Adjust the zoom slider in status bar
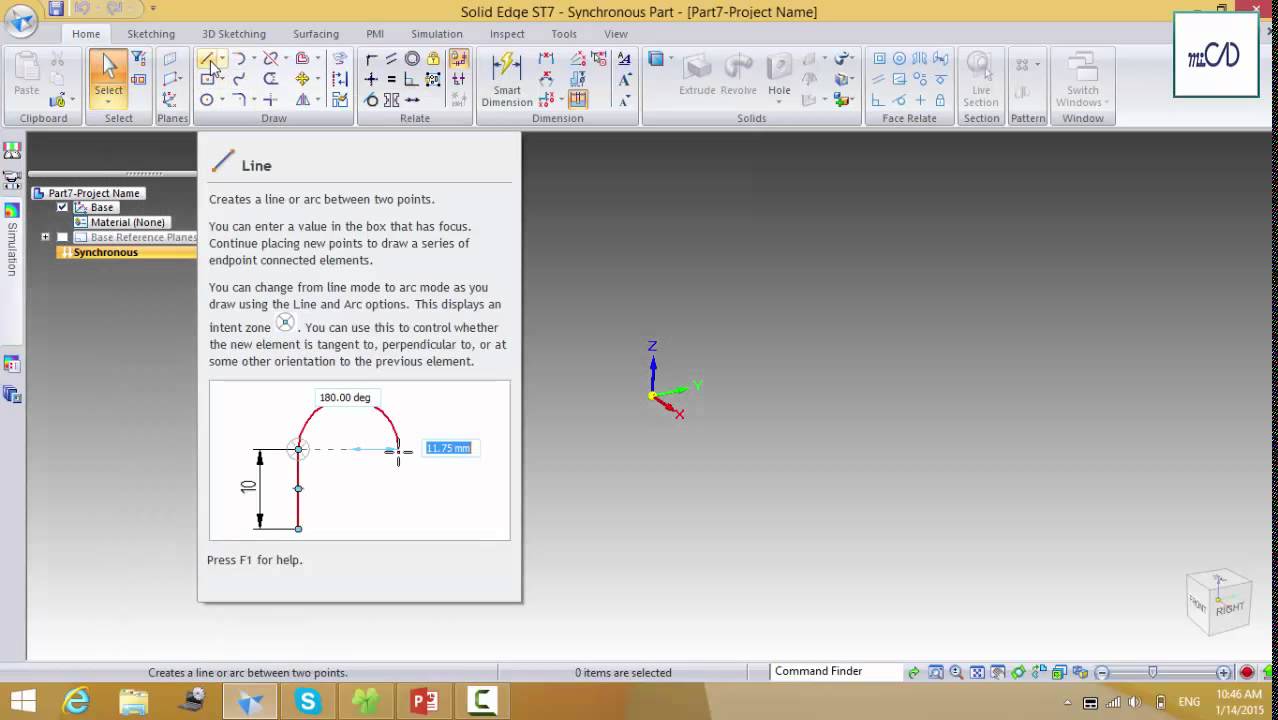Image resolution: width=1278 pixels, height=720 pixels. (1153, 672)
